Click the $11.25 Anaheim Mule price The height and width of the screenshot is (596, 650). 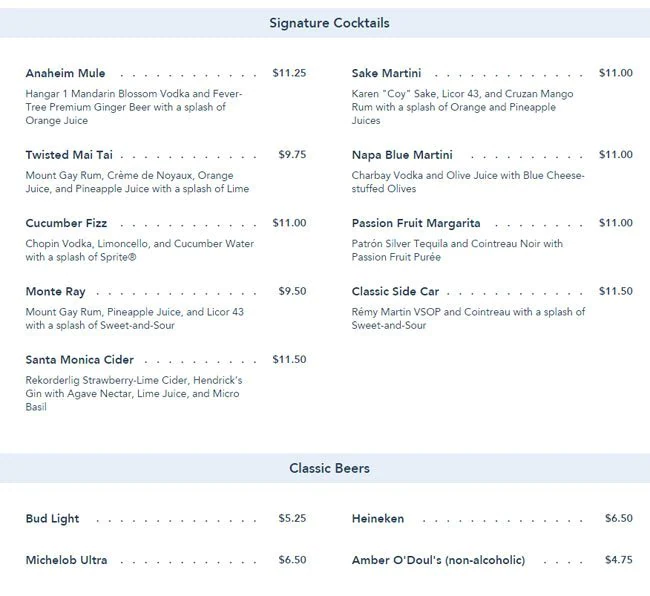[x=289, y=73]
